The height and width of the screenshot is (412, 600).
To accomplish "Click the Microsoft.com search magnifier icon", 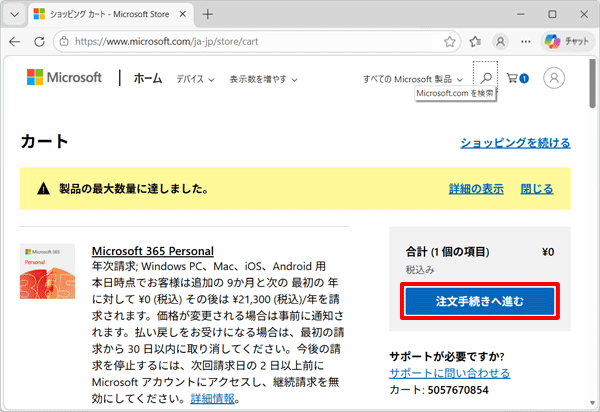I will point(485,78).
